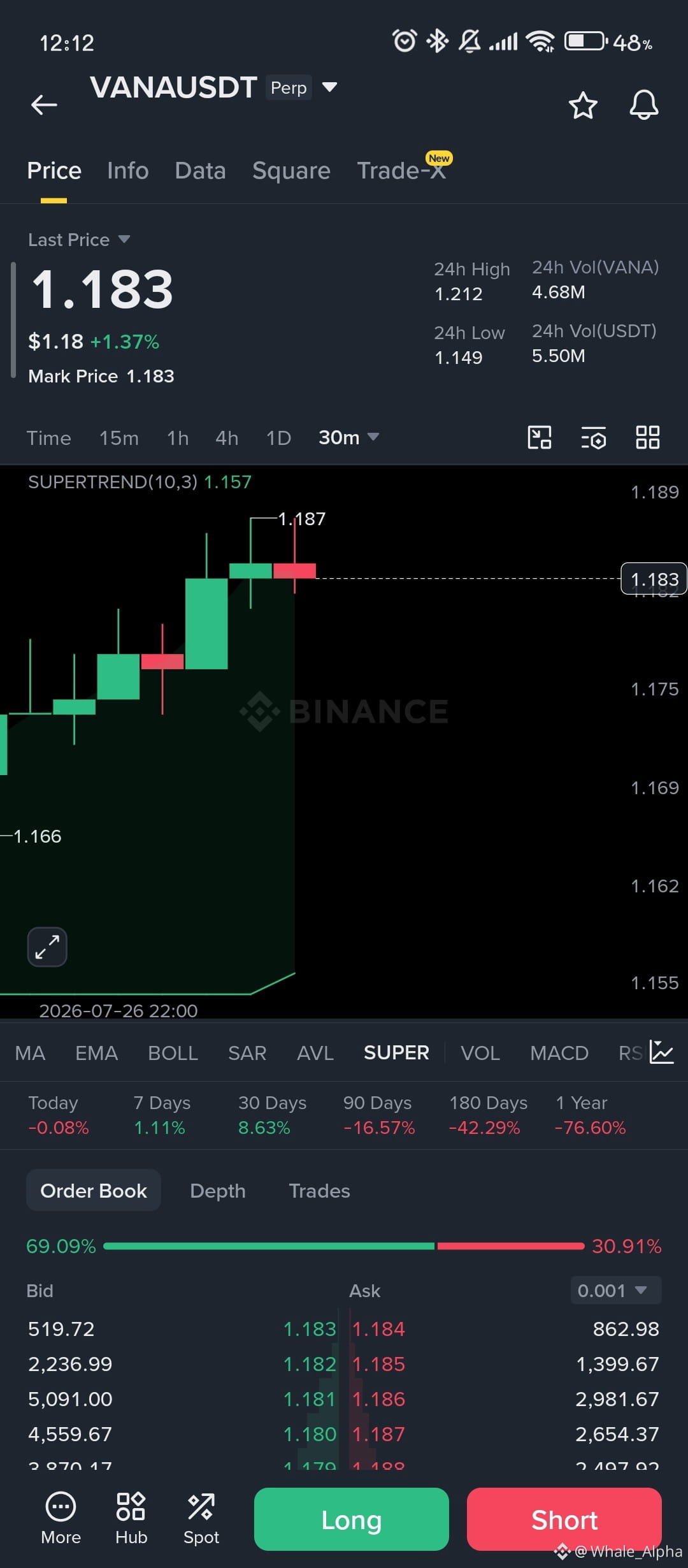Switch to the Data tab
Viewport: 688px width, 1568px height.
click(201, 171)
